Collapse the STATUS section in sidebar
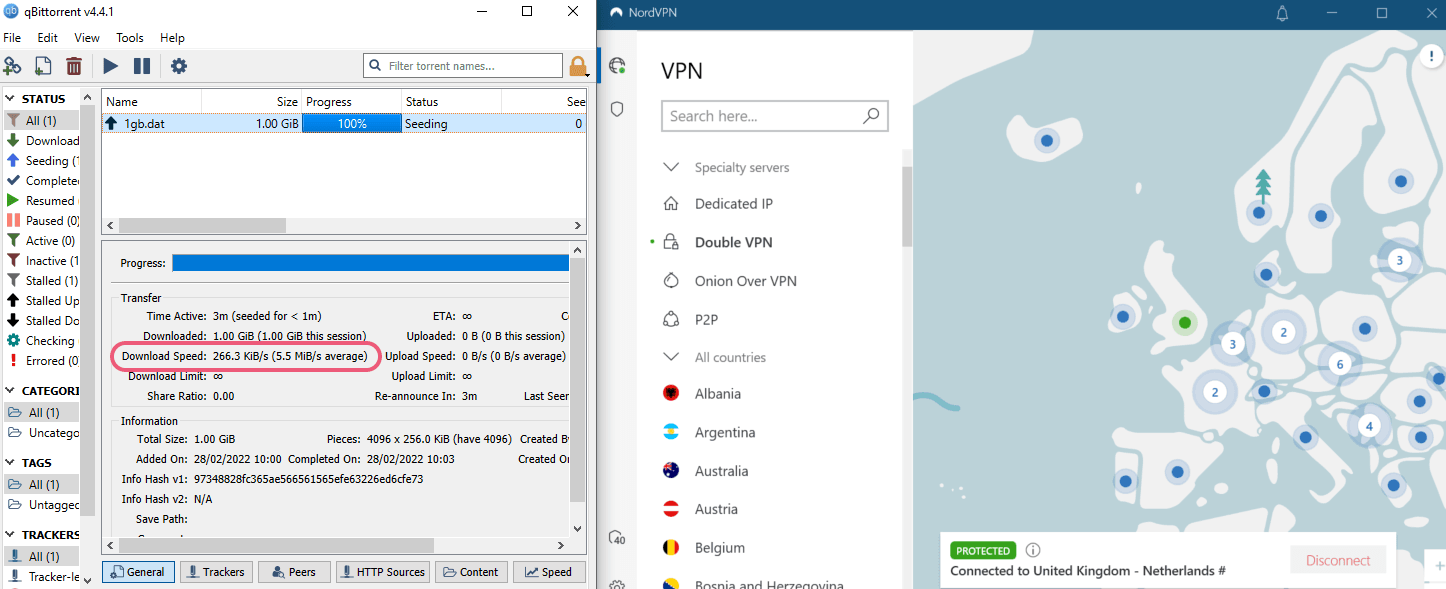 coord(11,99)
